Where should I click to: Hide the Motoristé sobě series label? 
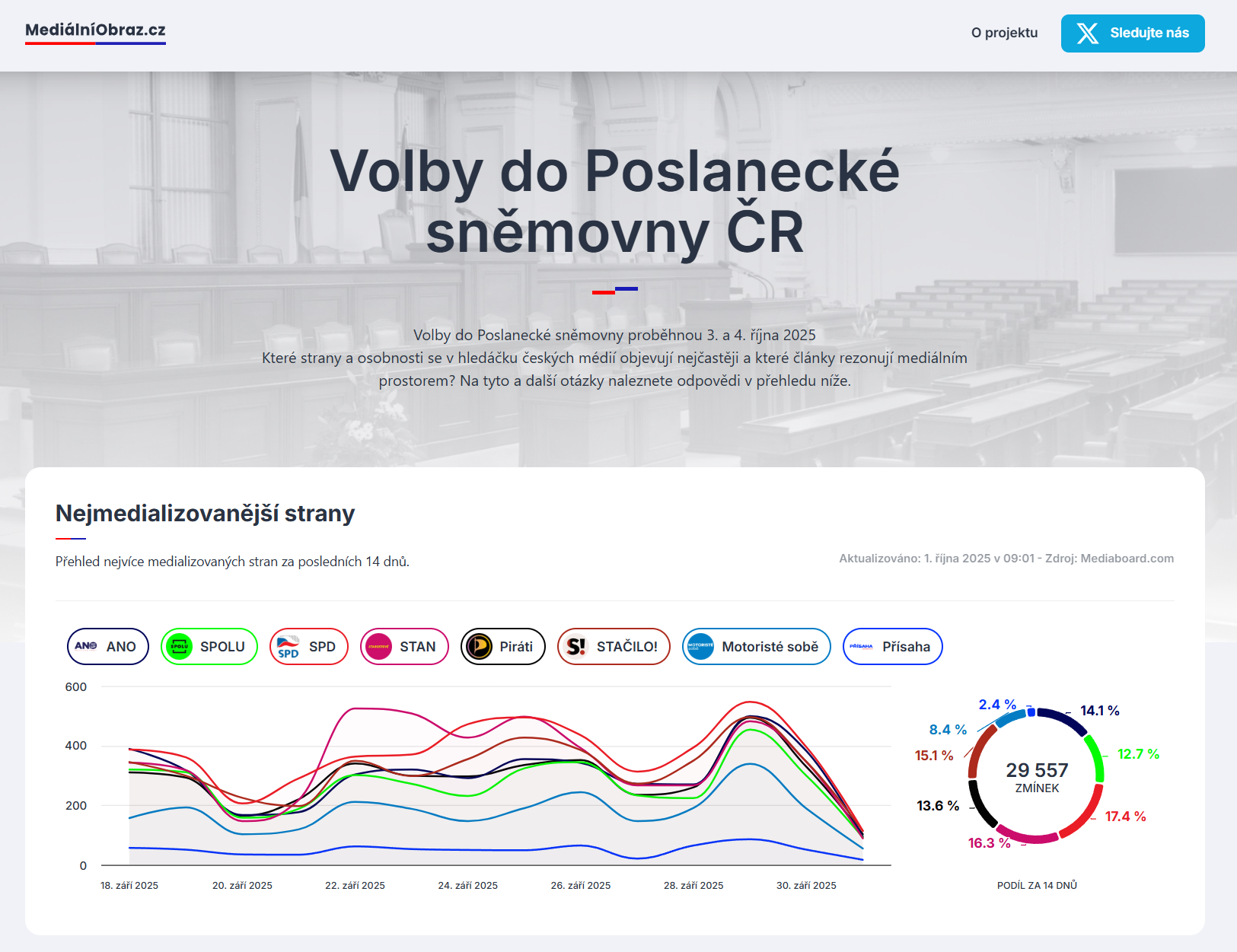(x=770, y=647)
